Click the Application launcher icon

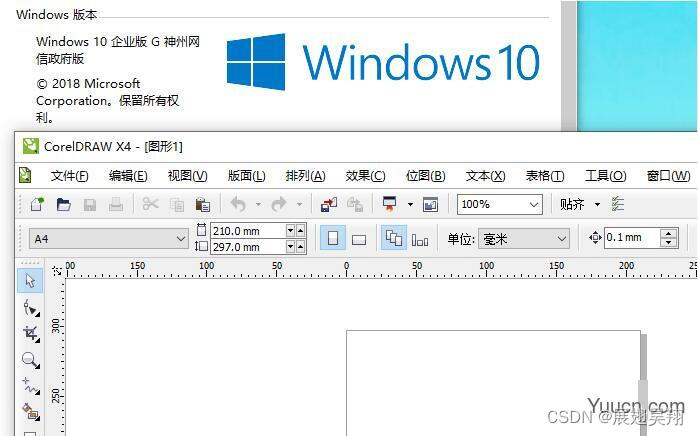(x=390, y=204)
